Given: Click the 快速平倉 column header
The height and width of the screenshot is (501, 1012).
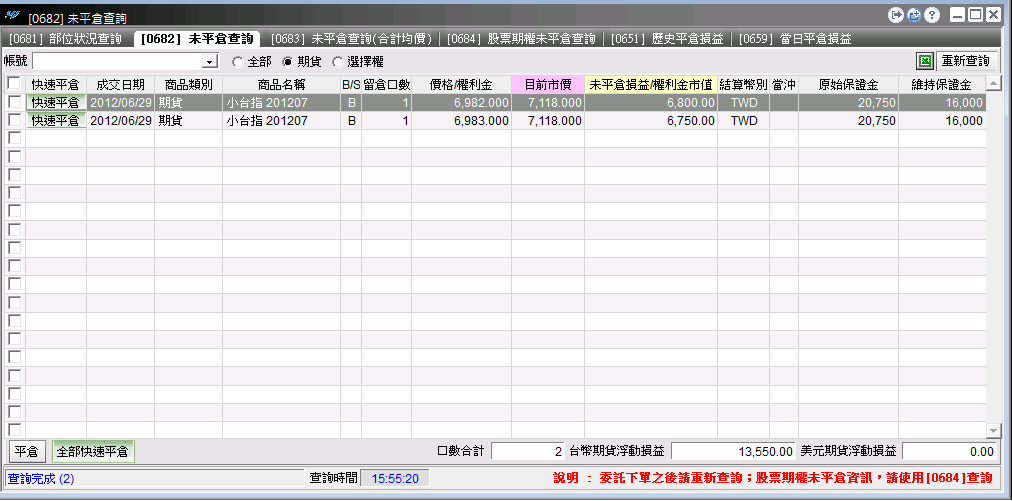Looking at the screenshot, I should [56, 84].
